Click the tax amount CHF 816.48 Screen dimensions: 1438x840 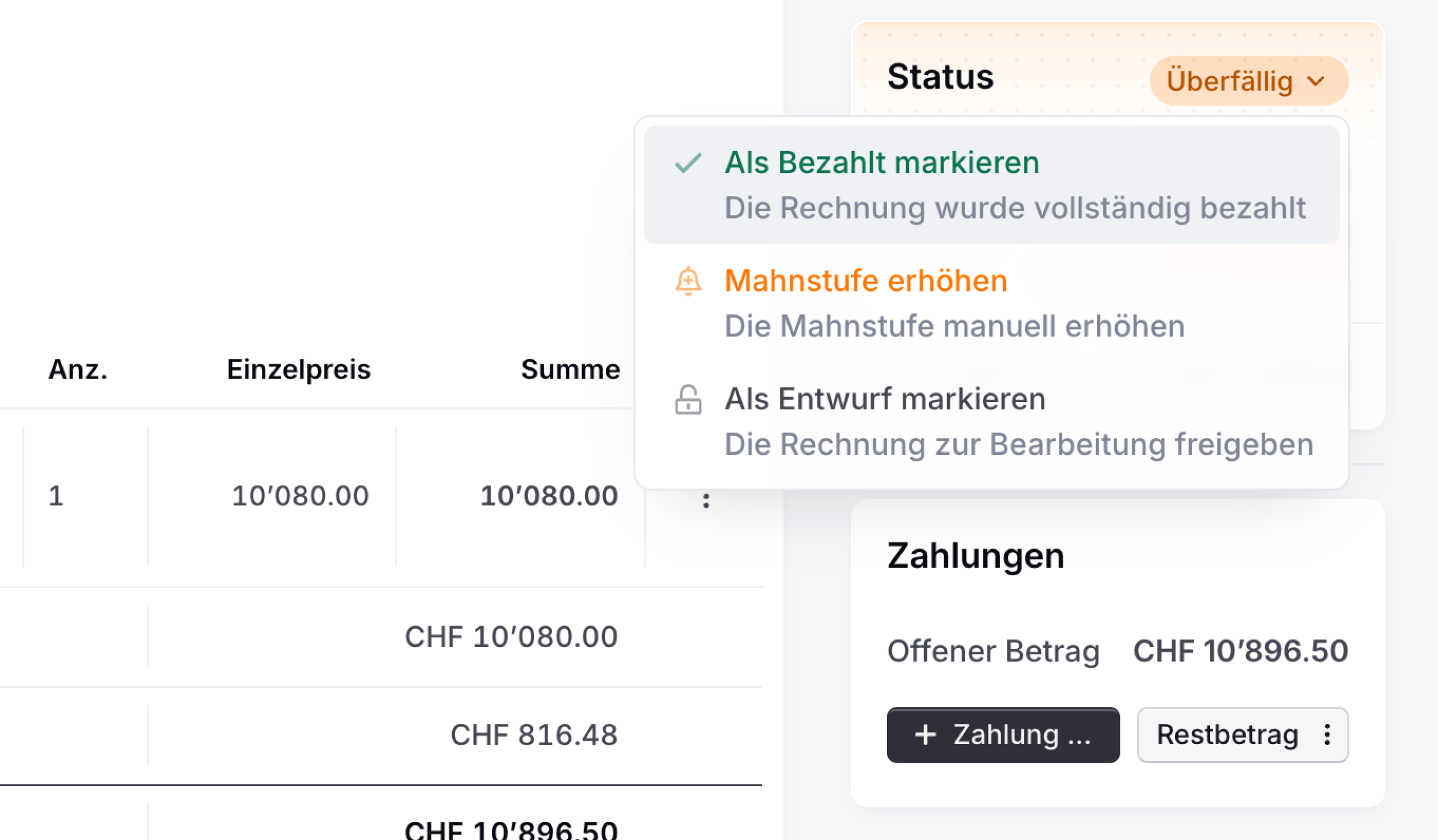point(534,734)
